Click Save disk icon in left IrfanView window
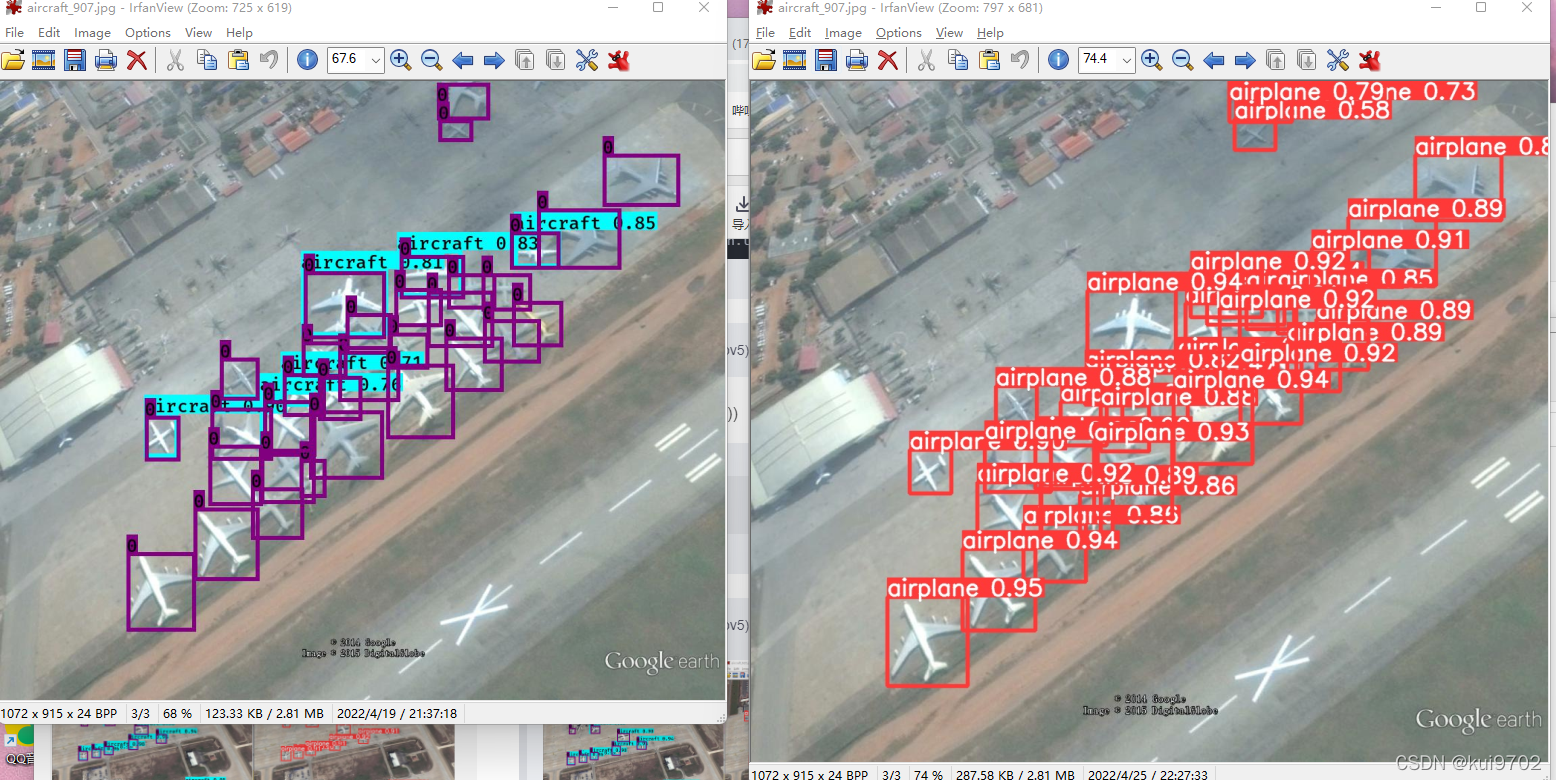 coord(74,60)
